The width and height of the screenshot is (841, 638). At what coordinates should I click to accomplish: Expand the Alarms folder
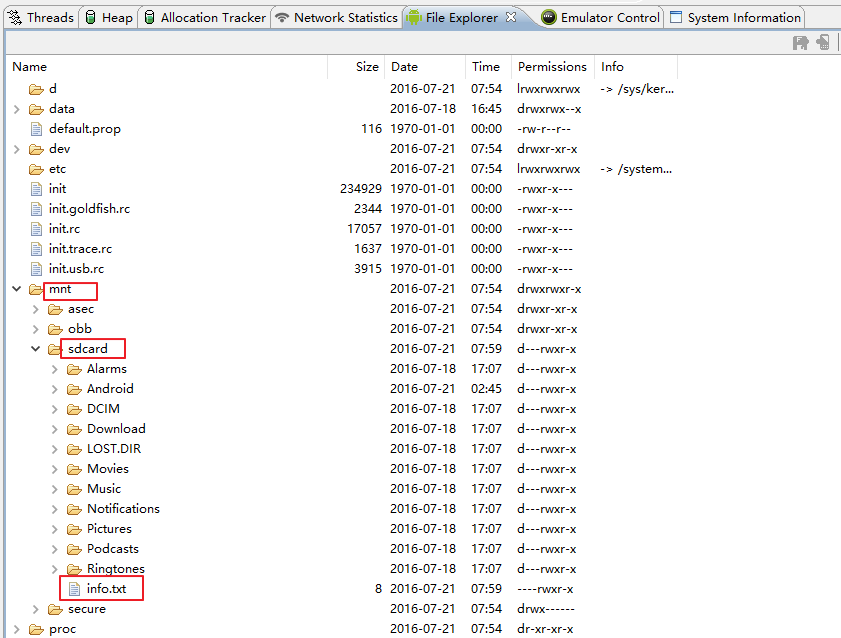point(55,369)
